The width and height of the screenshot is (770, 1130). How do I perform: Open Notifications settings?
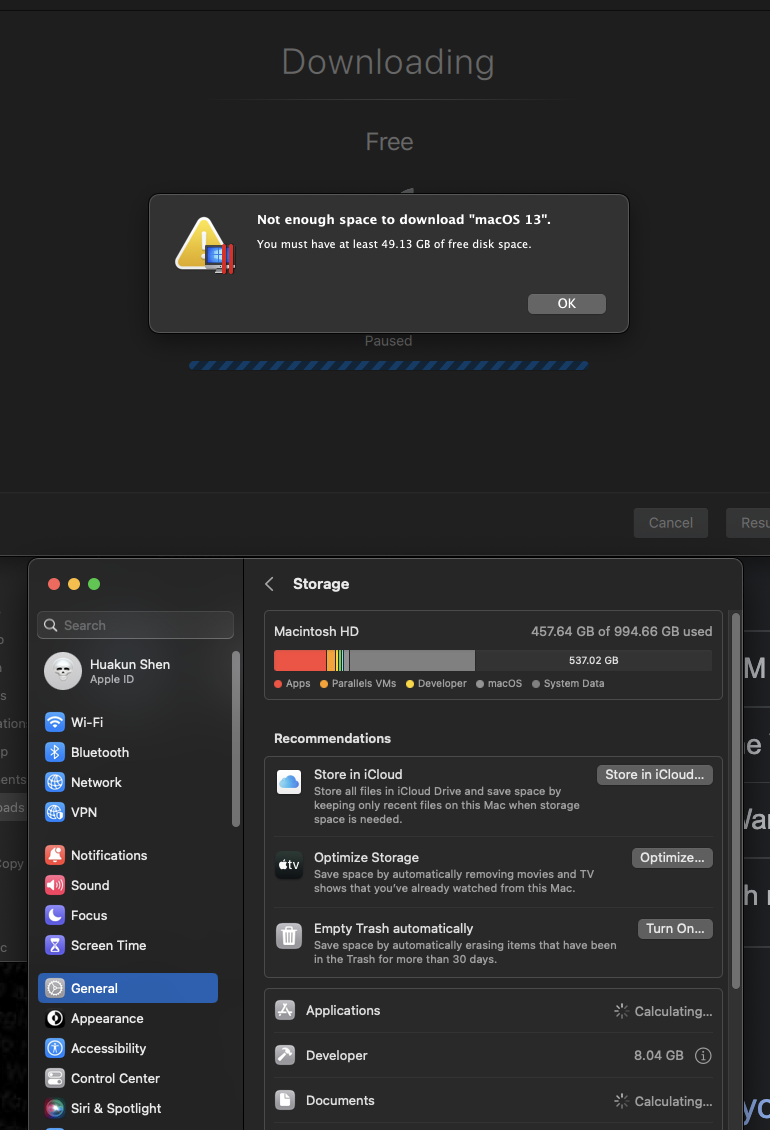108,855
